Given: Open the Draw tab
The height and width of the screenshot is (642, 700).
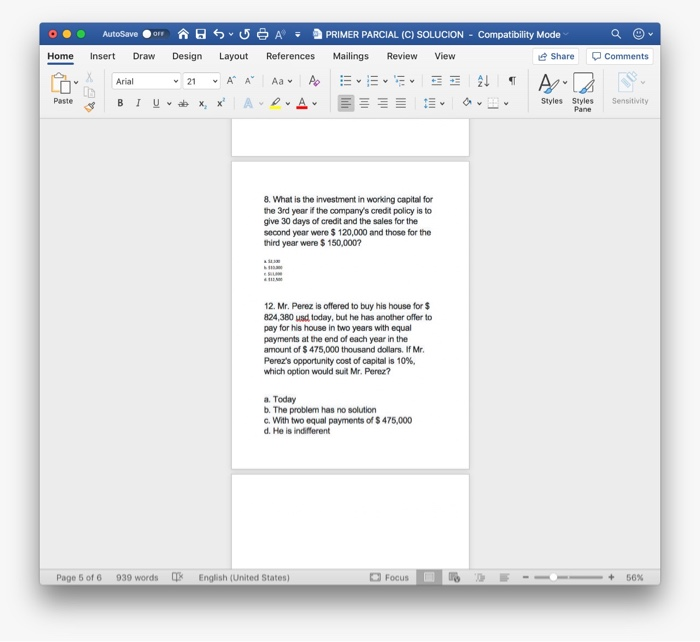Looking at the screenshot, I should [144, 56].
